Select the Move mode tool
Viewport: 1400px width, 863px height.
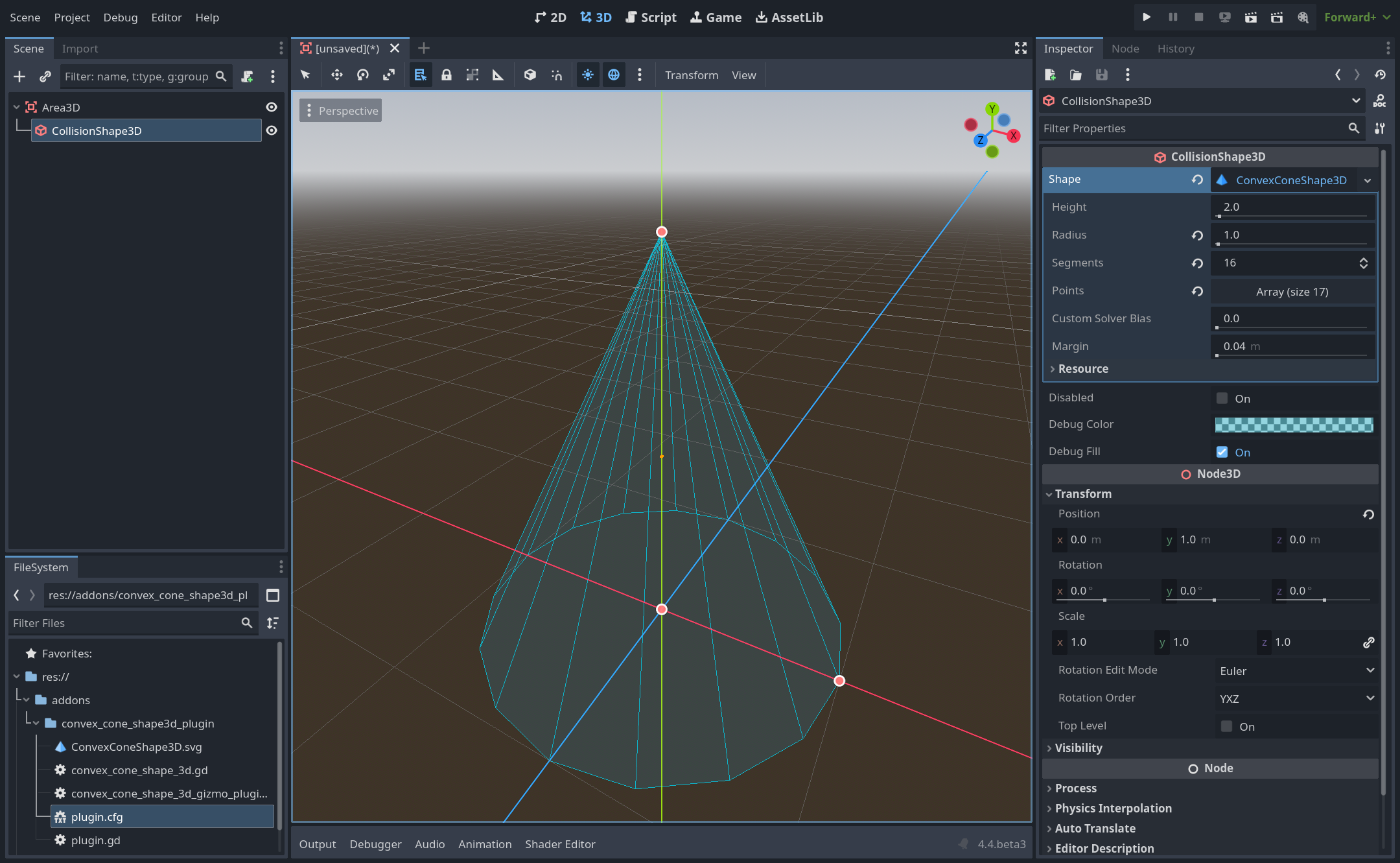click(x=336, y=75)
